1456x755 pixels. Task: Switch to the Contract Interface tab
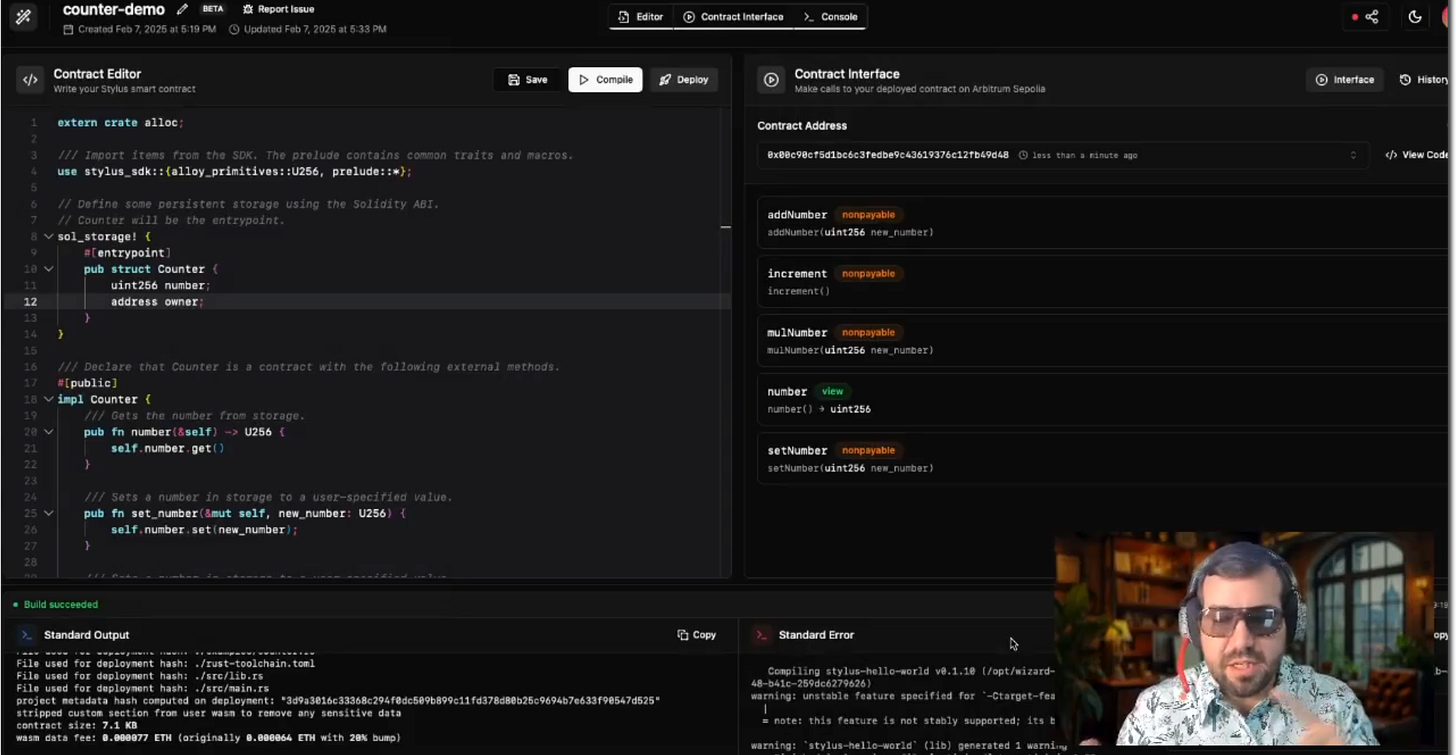733,17
